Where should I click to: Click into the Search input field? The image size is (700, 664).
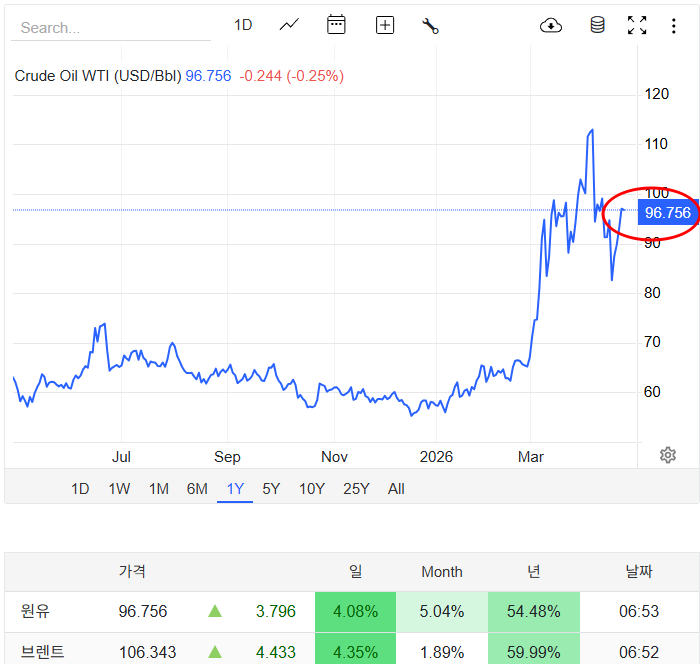coord(110,28)
